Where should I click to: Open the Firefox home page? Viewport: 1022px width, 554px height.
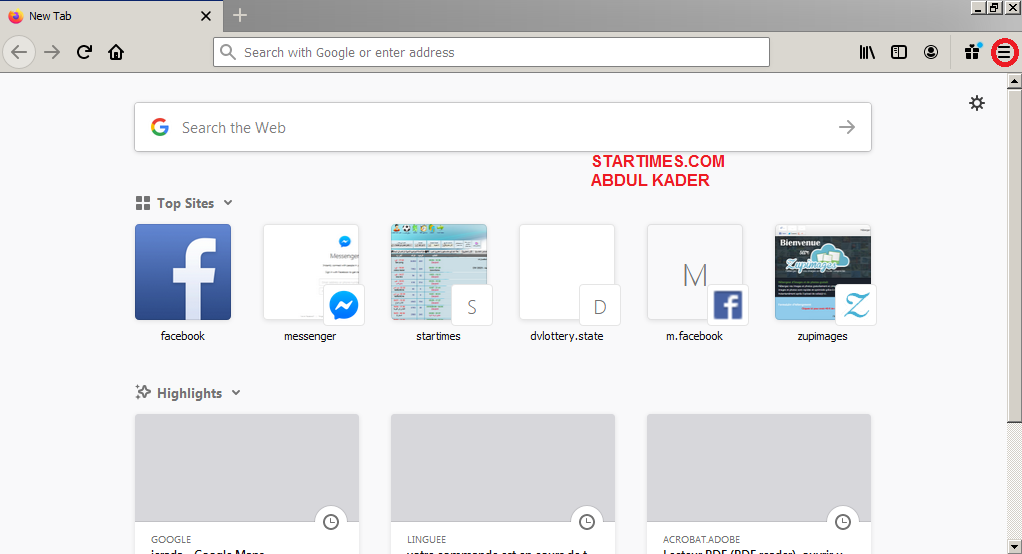(116, 52)
